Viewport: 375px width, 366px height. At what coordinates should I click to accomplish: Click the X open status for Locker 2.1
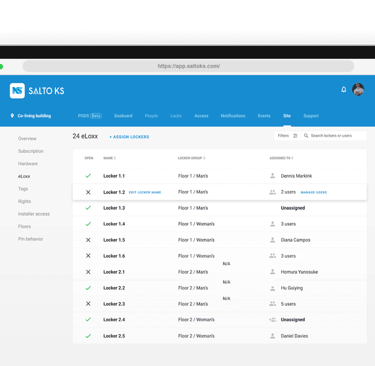(88, 272)
